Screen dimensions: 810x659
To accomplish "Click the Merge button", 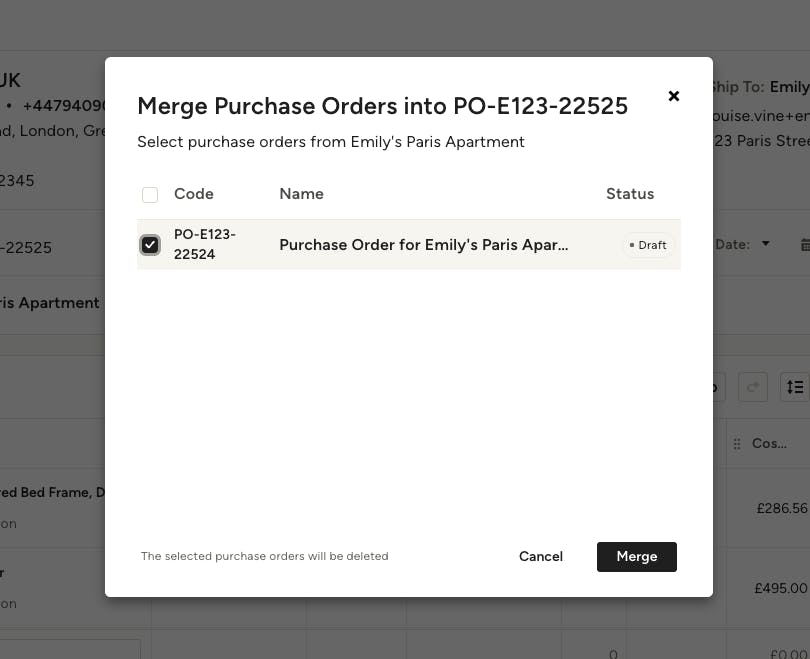I will tap(637, 557).
